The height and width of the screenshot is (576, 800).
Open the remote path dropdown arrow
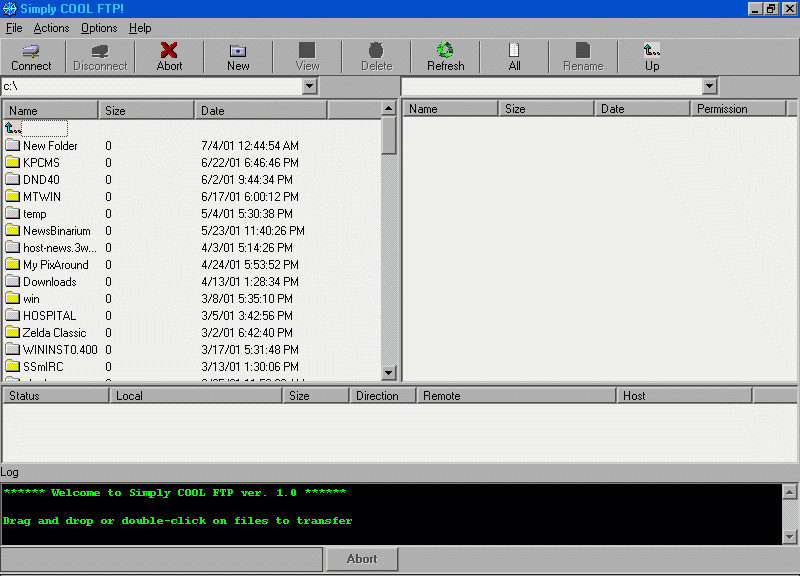click(x=709, y=86)
